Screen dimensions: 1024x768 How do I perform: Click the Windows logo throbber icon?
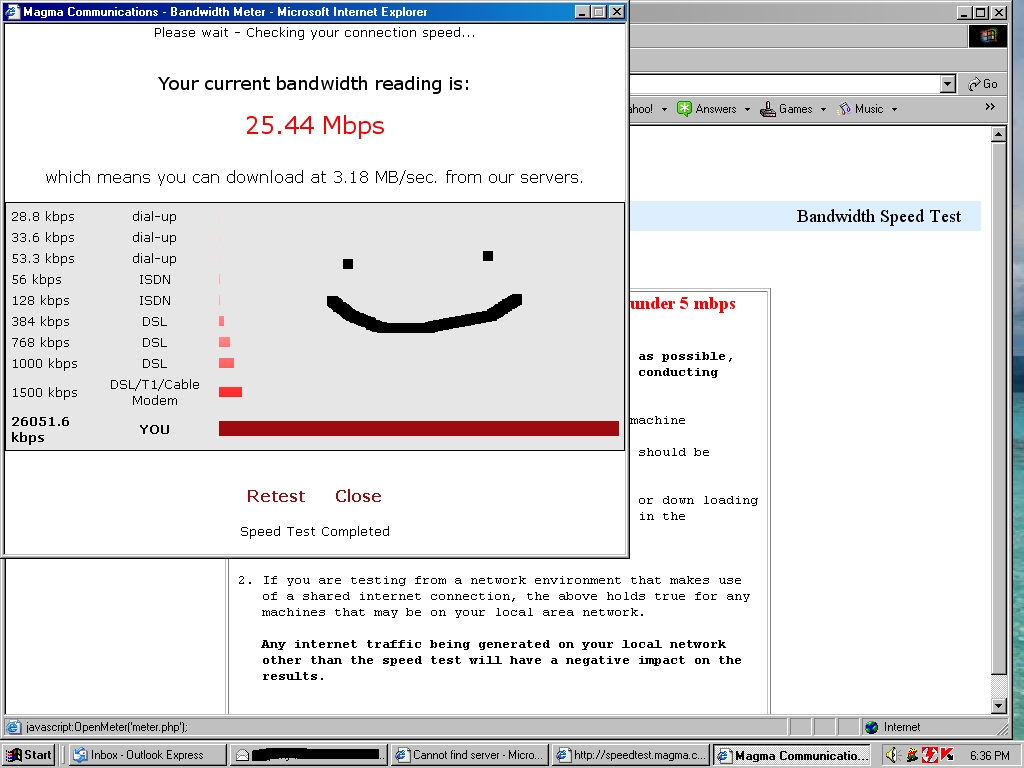(x=988, y=36)
